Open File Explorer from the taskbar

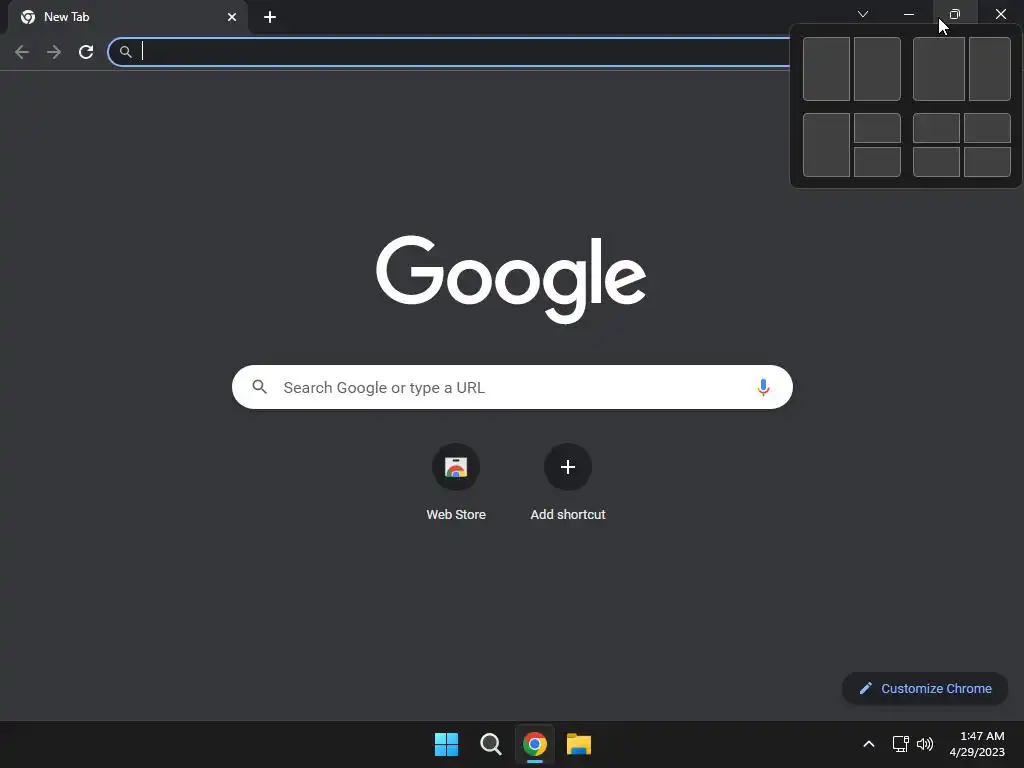[x=579, y=744]
